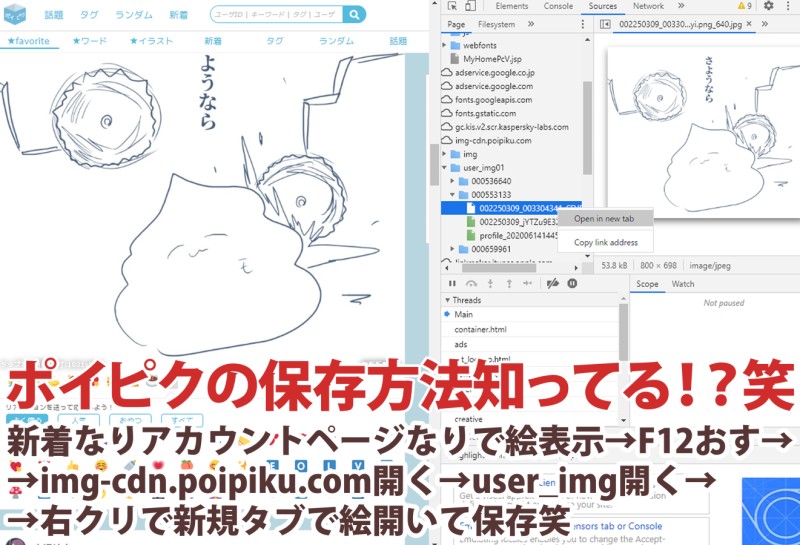800x545 pixels.
Task: Collapse the user_img01 folder
Action: click(x=444, y=167)
